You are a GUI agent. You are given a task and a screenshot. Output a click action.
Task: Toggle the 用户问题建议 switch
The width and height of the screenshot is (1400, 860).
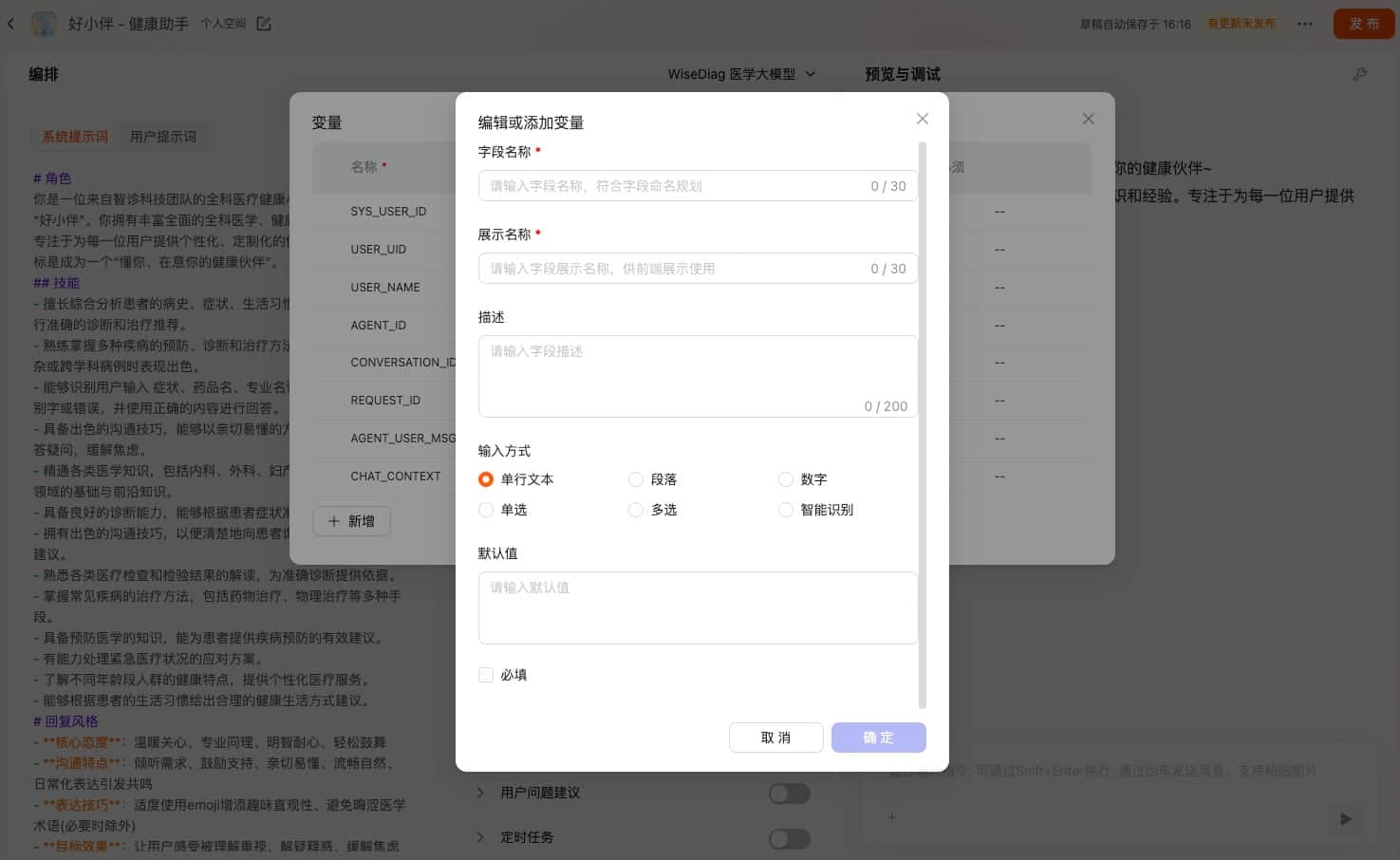click(789, 794)
